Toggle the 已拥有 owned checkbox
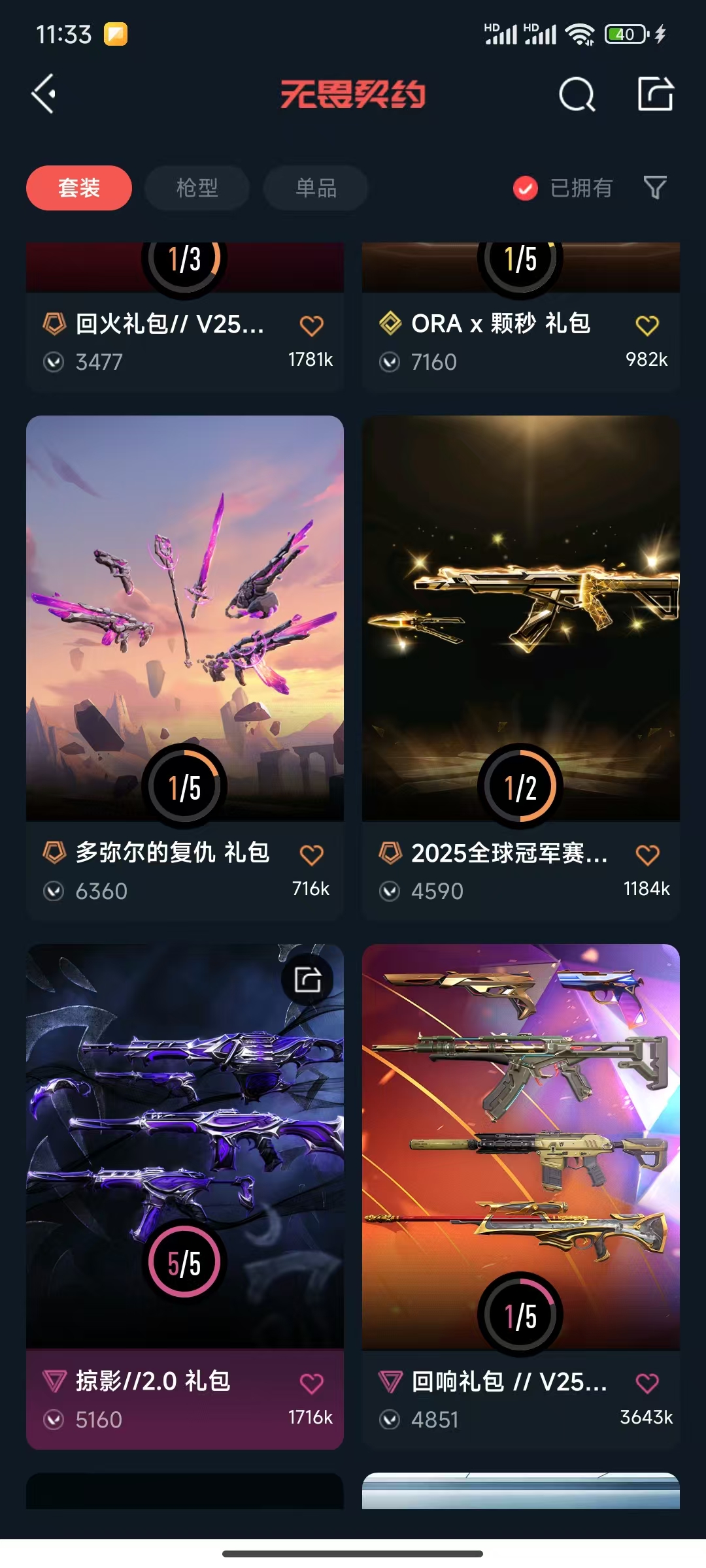Viewport: 706px width, 1568px height. 525,188
